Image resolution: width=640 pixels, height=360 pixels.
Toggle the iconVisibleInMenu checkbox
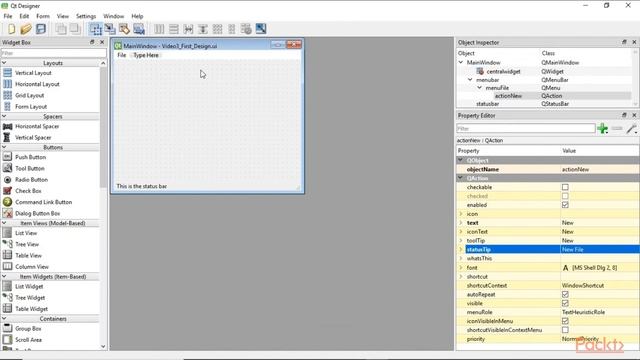click(565, 321)
